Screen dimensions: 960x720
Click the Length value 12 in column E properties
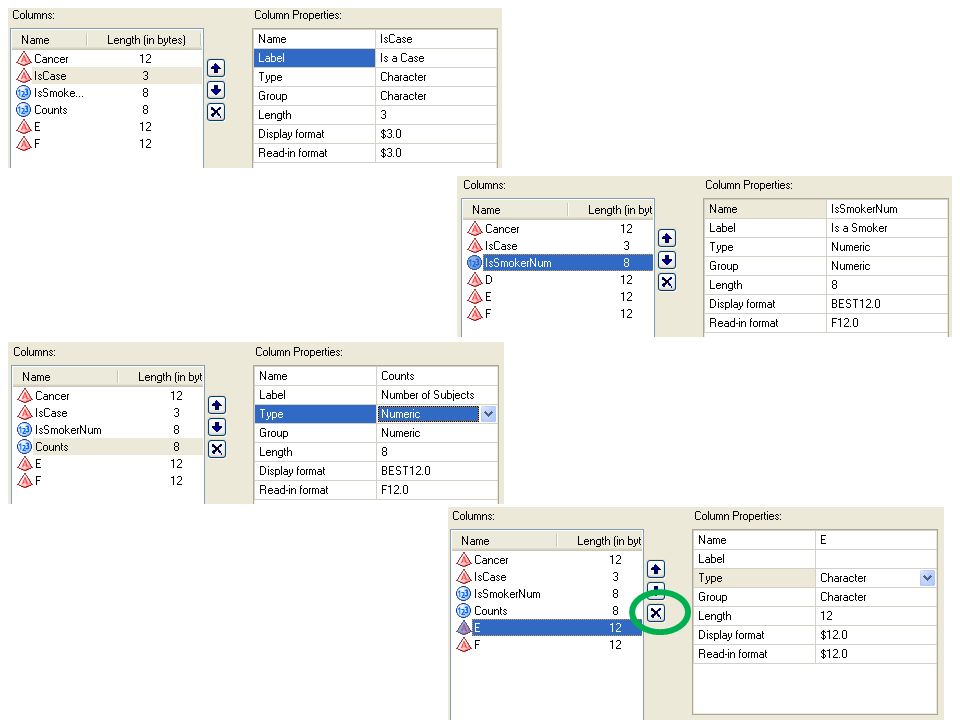(876, 617)
